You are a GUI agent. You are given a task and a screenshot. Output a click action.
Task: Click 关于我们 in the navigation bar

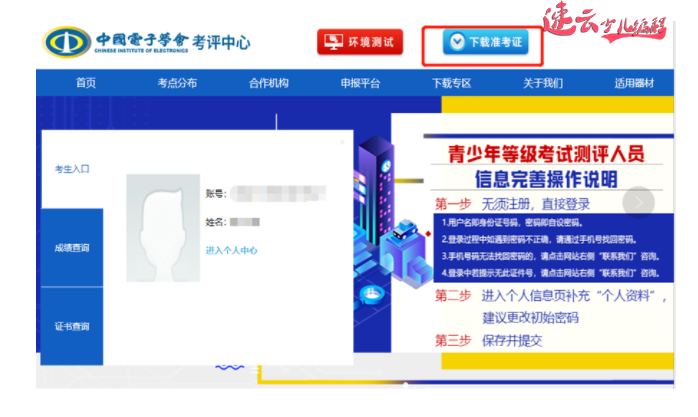(x=542, y=84)
